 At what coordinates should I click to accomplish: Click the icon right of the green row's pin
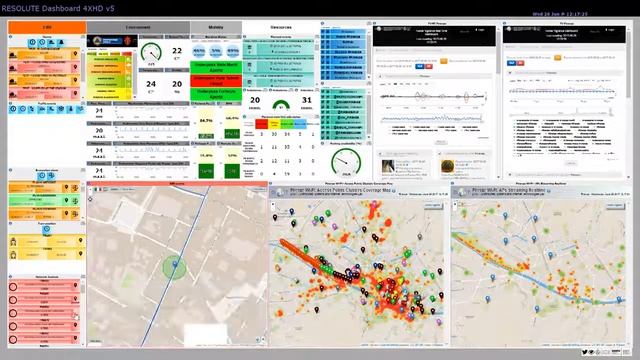[75, 200]
